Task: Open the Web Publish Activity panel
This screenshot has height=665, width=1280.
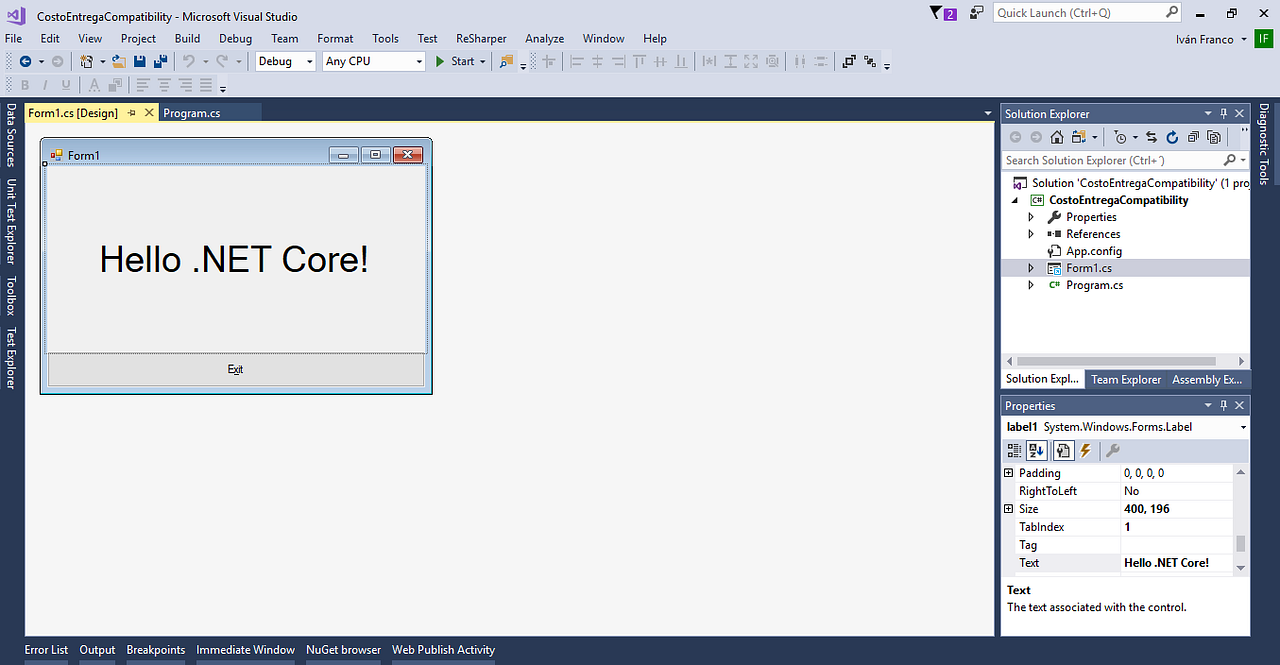Action: click(x=443, y=650)
